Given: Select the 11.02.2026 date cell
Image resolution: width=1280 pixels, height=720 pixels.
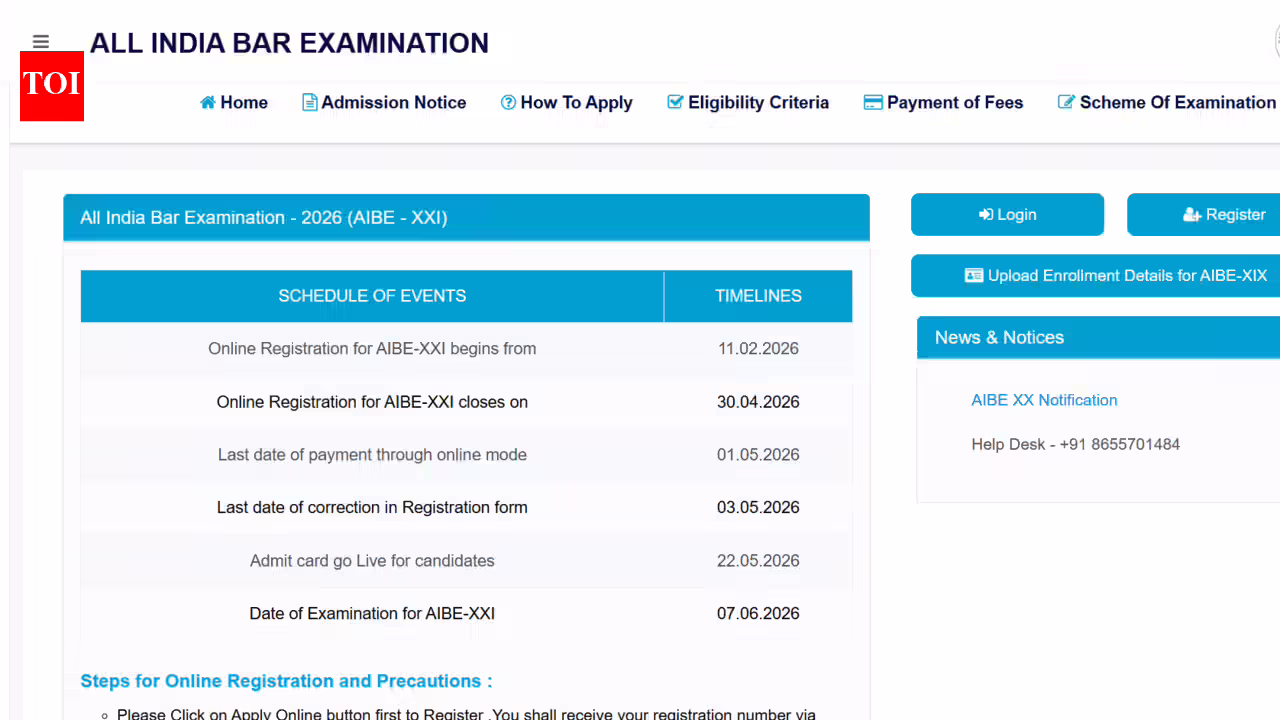Looking at the screenshot, I should tap(758, 349).
